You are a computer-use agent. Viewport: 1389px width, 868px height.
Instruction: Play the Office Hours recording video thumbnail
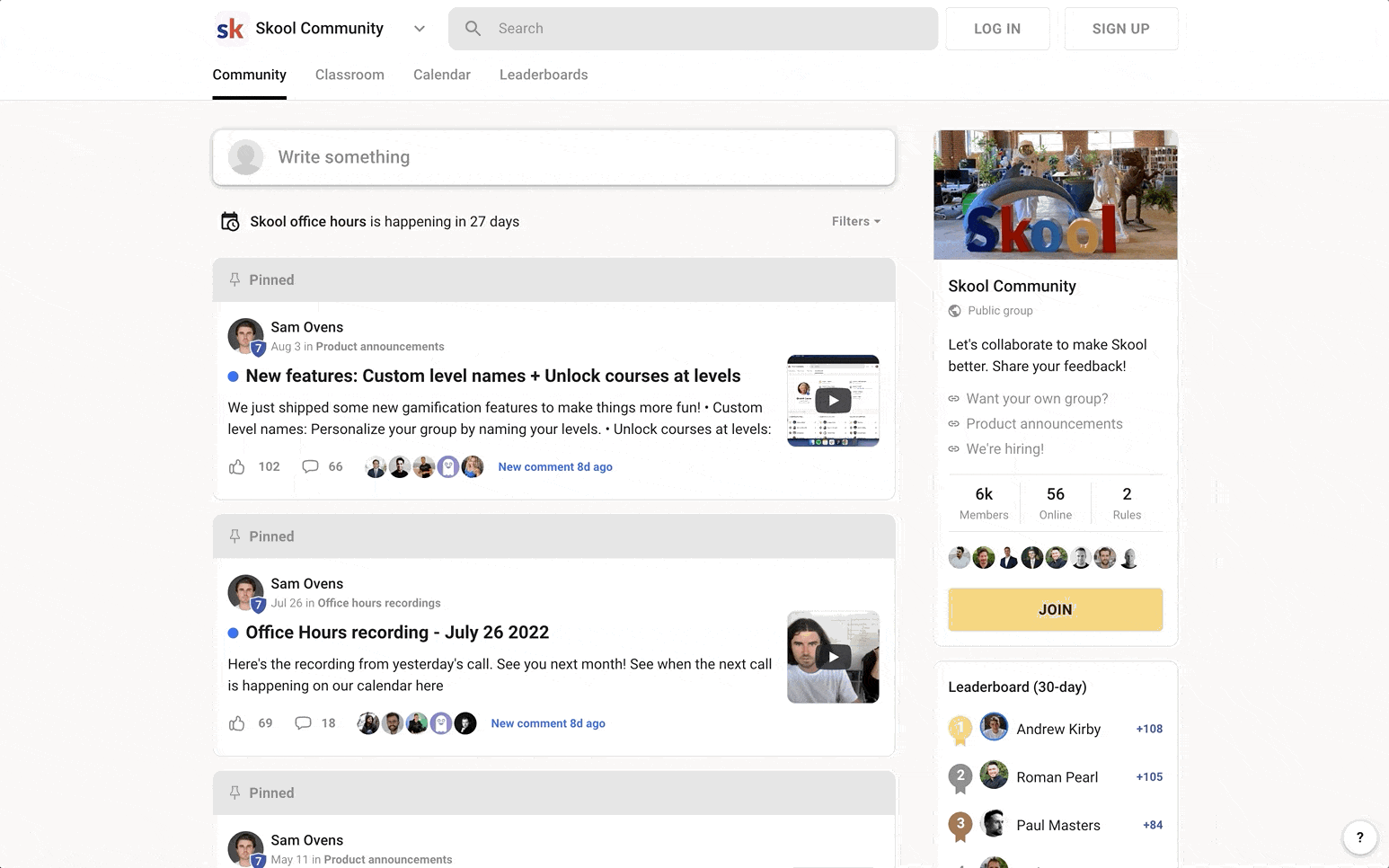coord(833,657)
